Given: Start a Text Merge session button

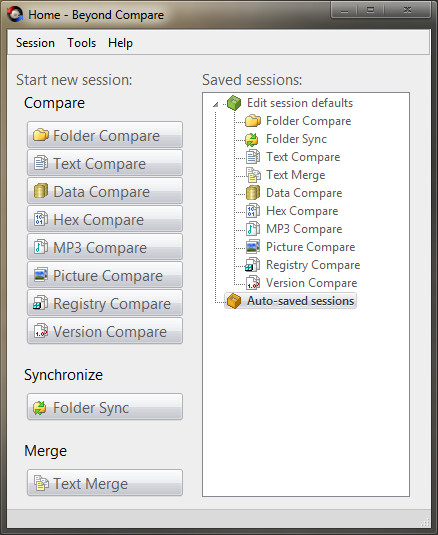Looking at the screenshot, I should 105,483.
